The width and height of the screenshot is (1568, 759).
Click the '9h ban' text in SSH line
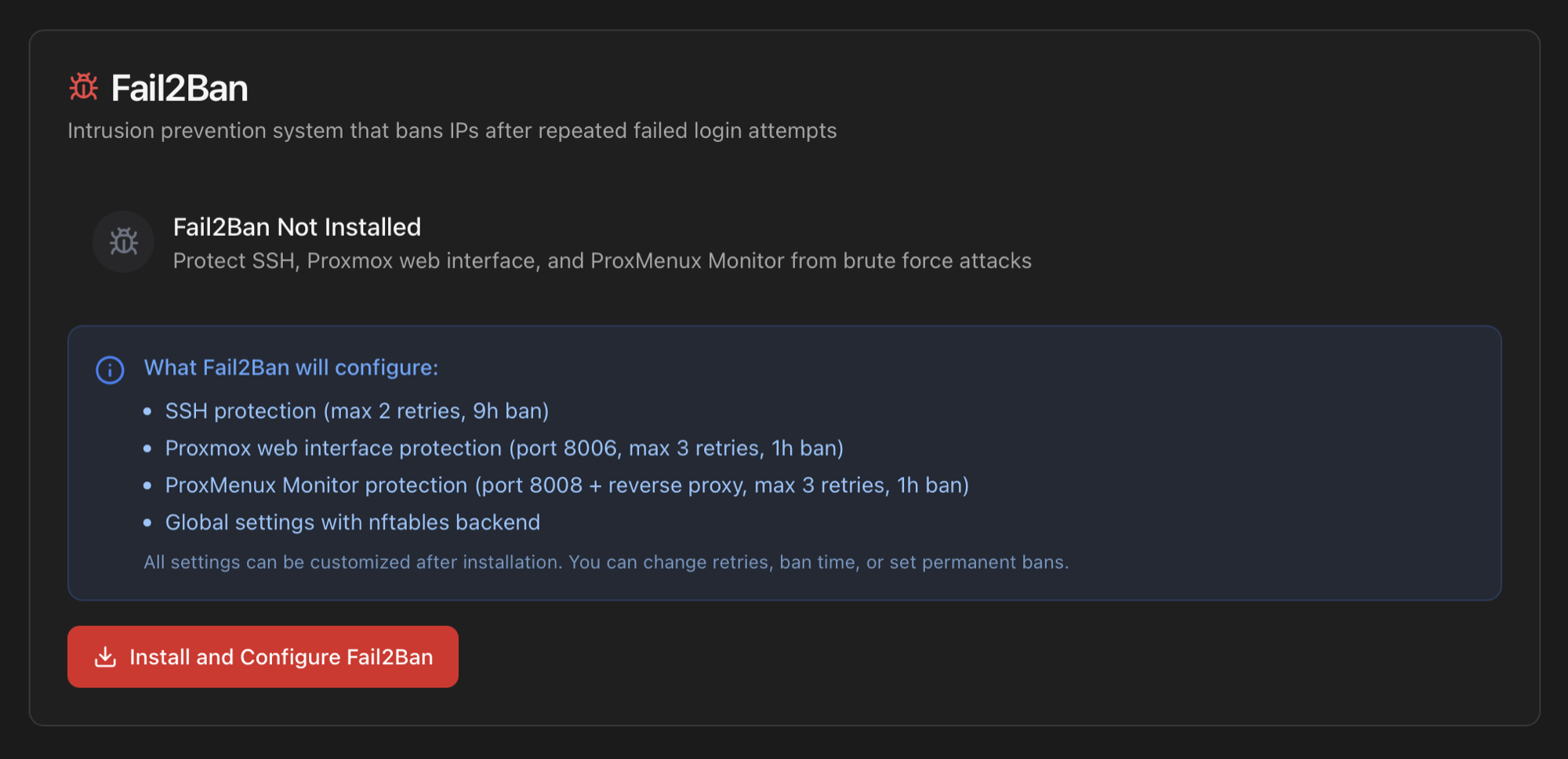(507, 411)
